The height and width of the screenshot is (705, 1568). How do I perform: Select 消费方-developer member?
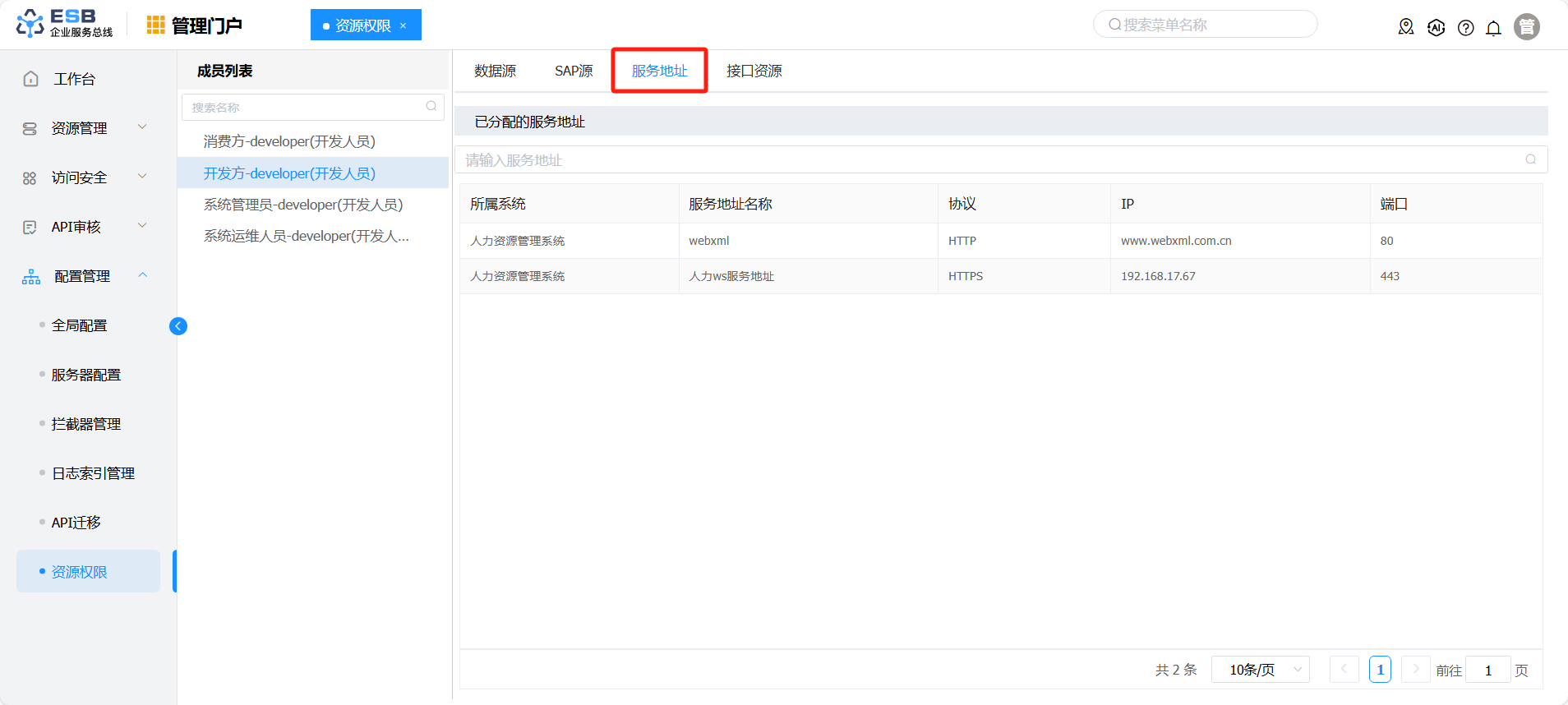coord(289,141)
